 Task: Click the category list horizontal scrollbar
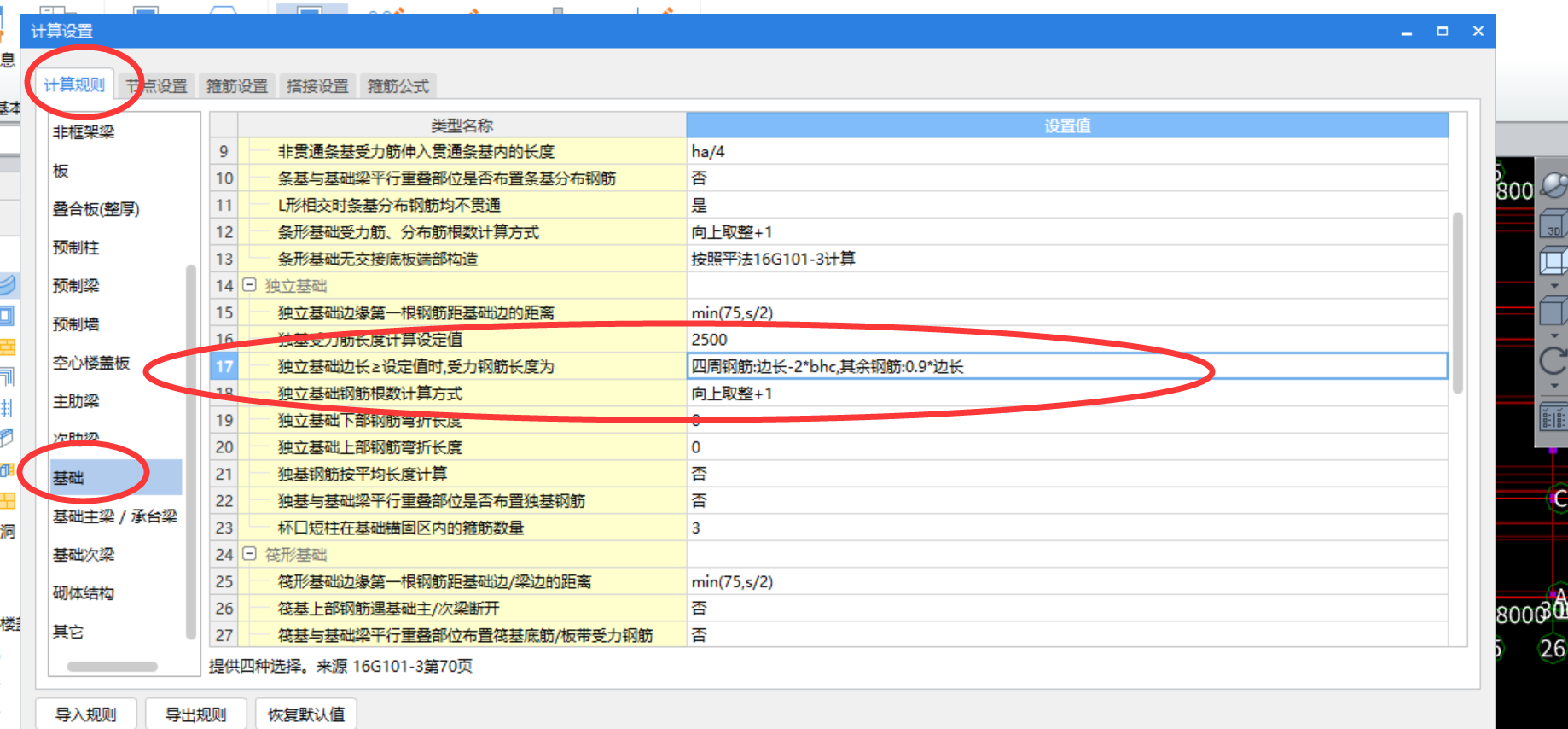113,666
